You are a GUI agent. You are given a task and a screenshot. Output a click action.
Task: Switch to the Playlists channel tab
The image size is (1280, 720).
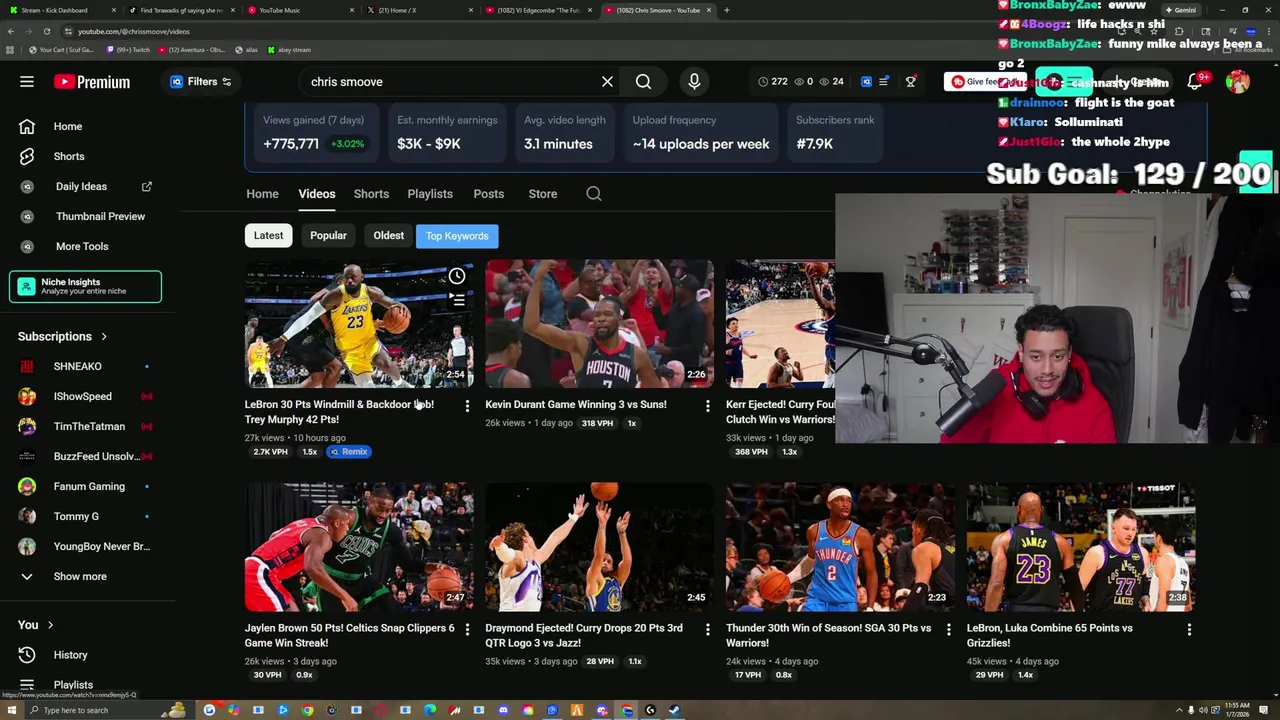coord(430,194)
